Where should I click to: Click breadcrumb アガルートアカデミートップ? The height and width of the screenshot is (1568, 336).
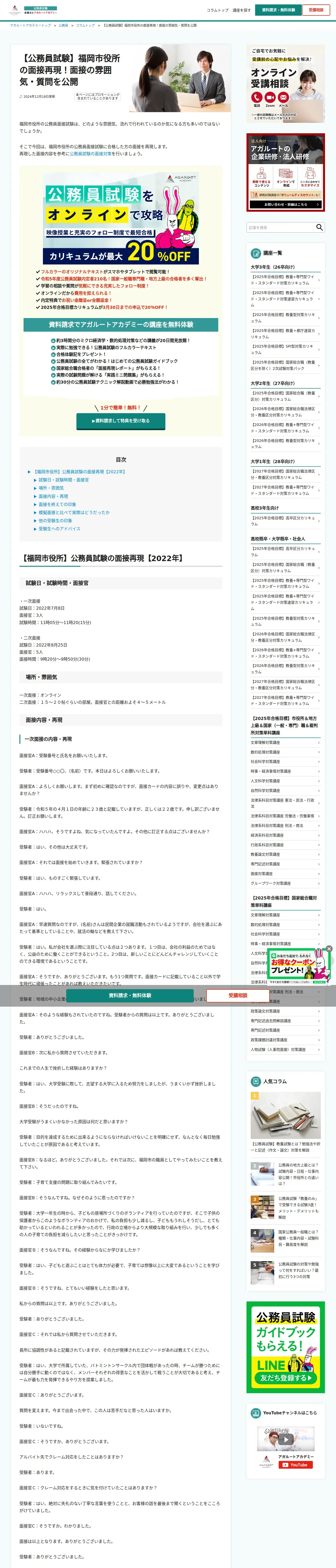pos(31,26)
